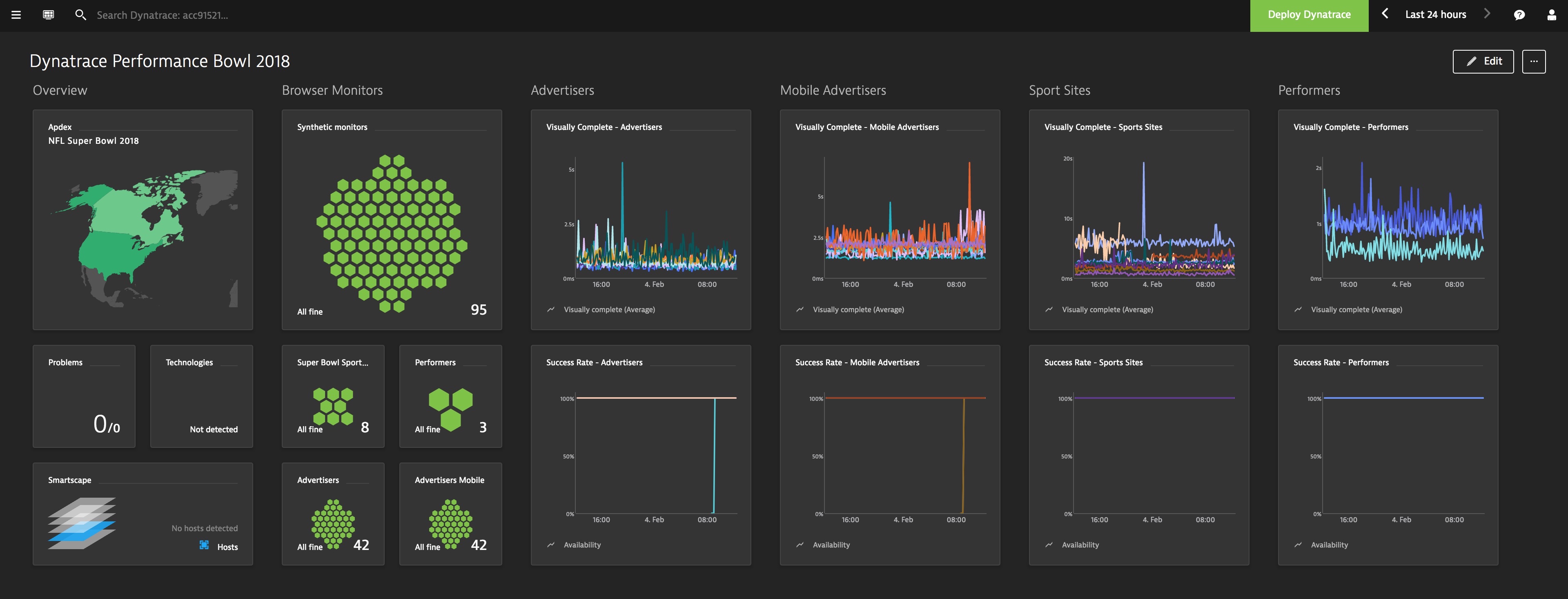Click the Edit dashboard button
The height and width of the screenshot is (599, 1568).
(1483, 62)
